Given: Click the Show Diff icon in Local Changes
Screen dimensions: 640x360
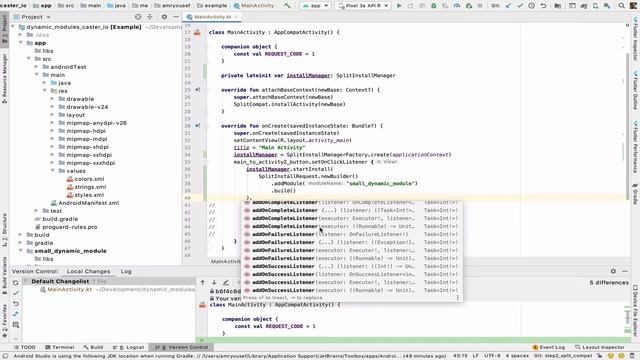Looking at the screenshot, I should point(16,314).
